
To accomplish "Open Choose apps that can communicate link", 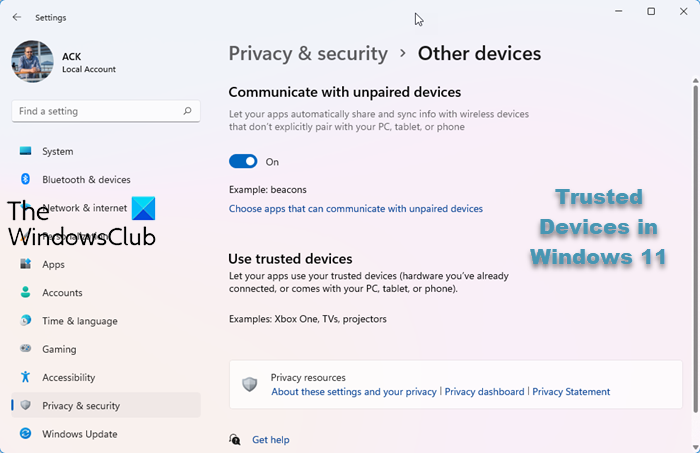I will [355, 209].
